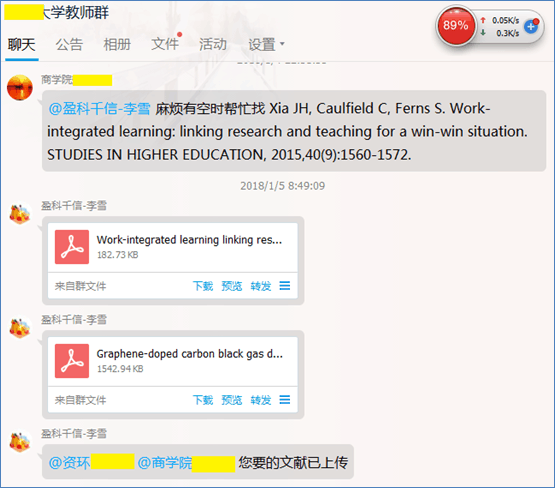This screenshot has width=555, height=488.
Task: Switch to the 活动 activities tab
Action: click(x=212, y=45)
